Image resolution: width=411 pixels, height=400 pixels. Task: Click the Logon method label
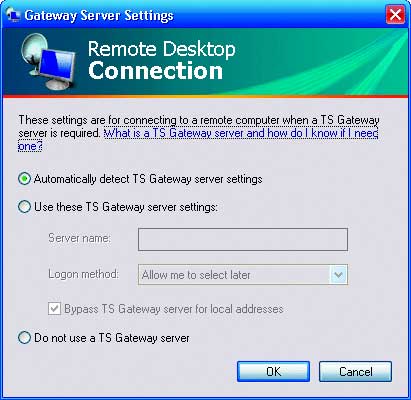pos(83,274)
